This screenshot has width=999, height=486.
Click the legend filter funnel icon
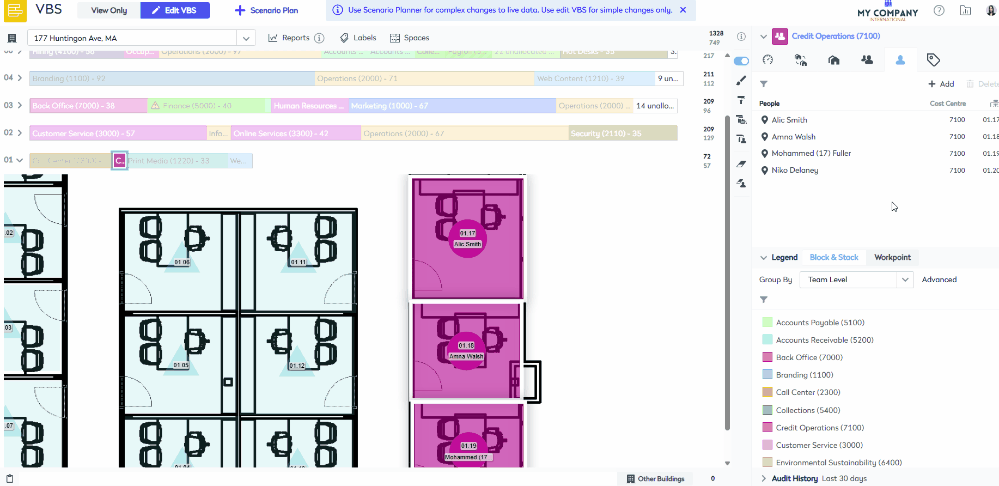(x=763, y=299)
